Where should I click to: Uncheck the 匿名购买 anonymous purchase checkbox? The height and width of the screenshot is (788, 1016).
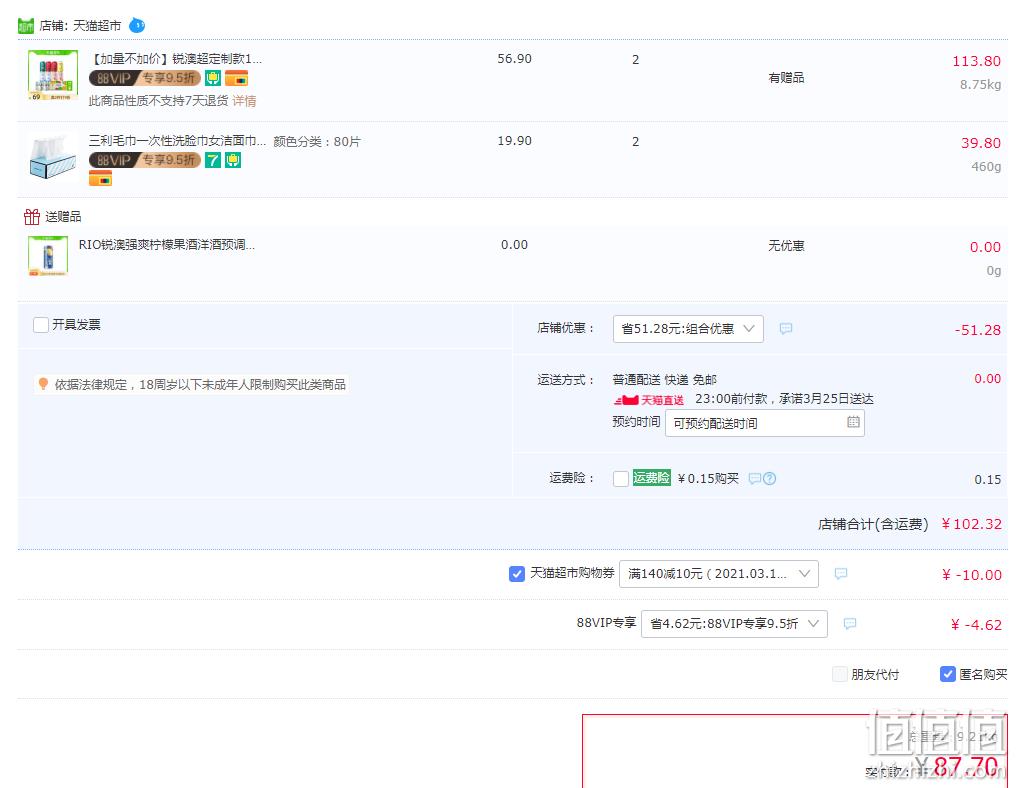pos(947,675)
